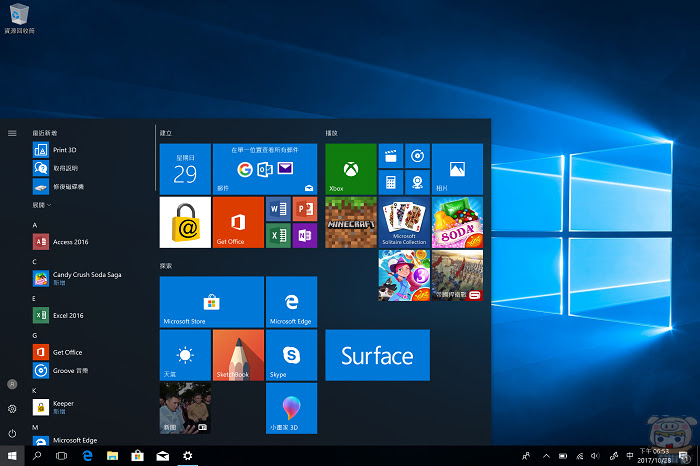
Task: Open the Mail app on the taskbar
Action: click(x=162, y=456)
